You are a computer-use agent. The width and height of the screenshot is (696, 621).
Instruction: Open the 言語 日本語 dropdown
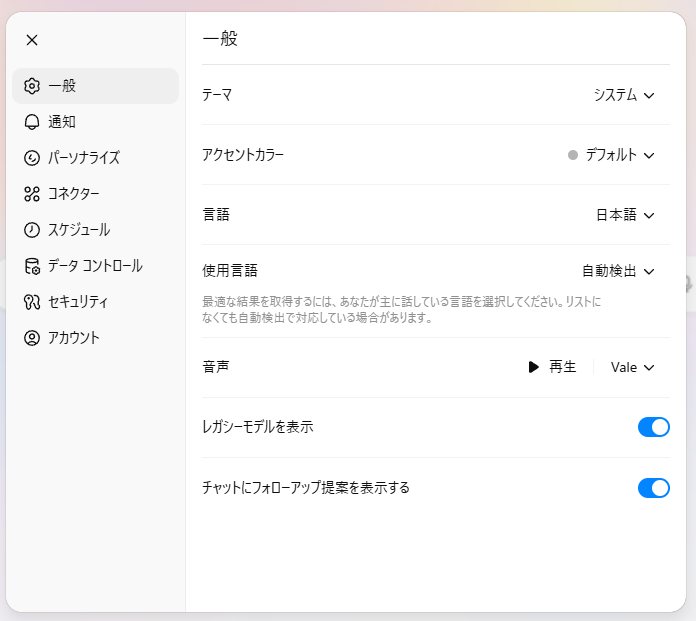pos(625,215)
